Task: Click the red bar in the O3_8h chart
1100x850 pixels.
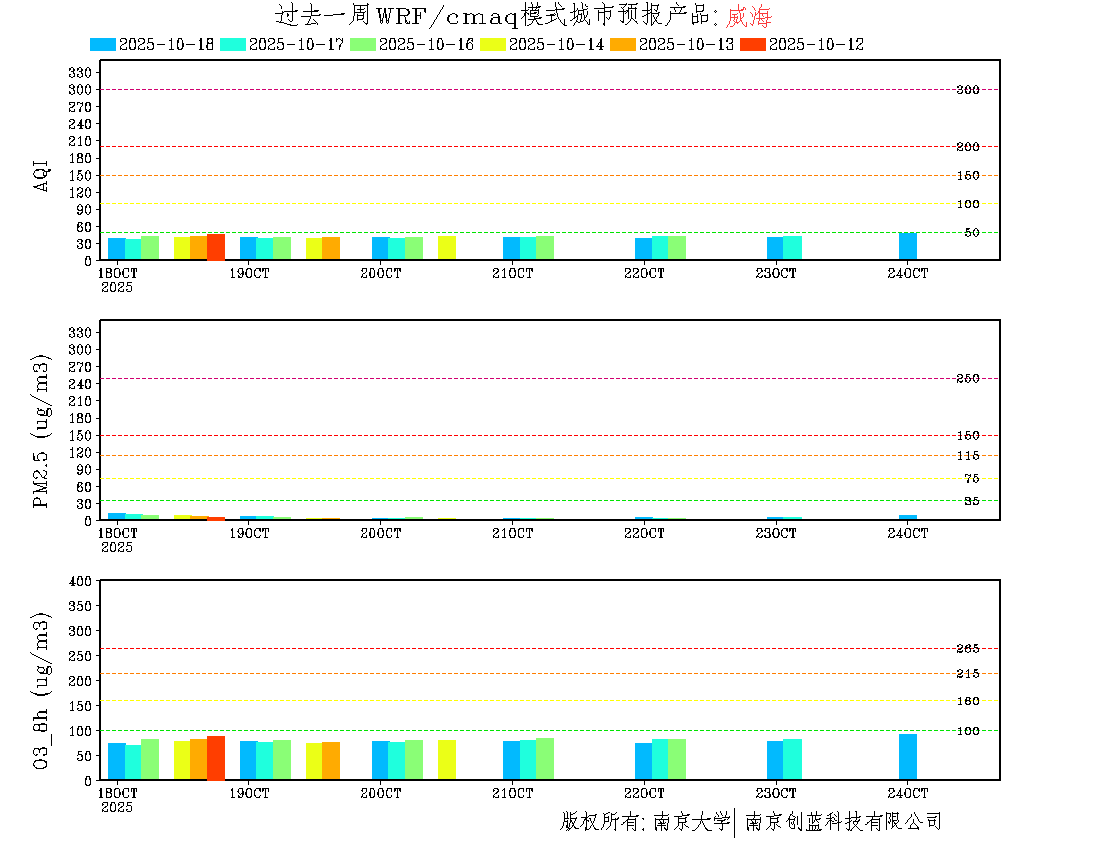Action: pyautogui.click(x=216, y=758)
